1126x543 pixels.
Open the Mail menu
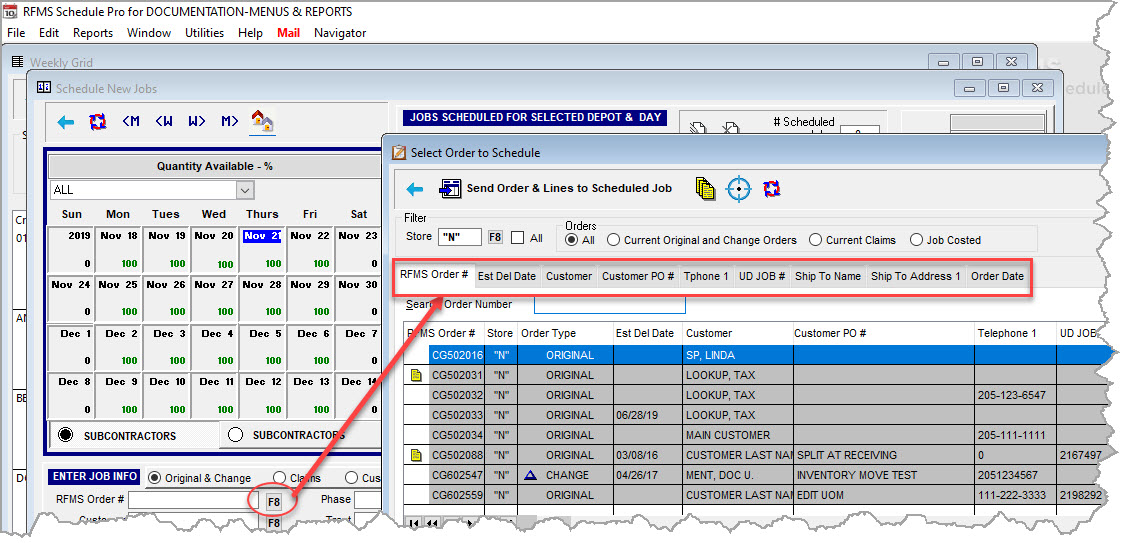[289, 33]
